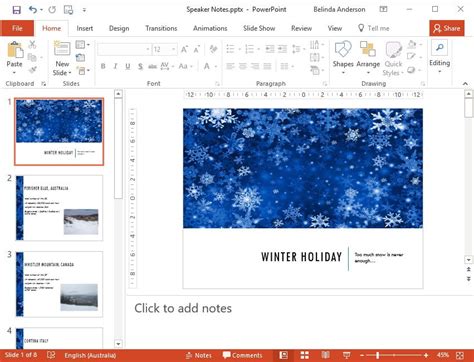The width and height of the screenshot is (474, 362).
Task: Click the Paste clipboard icon
Action: point(15,50)
